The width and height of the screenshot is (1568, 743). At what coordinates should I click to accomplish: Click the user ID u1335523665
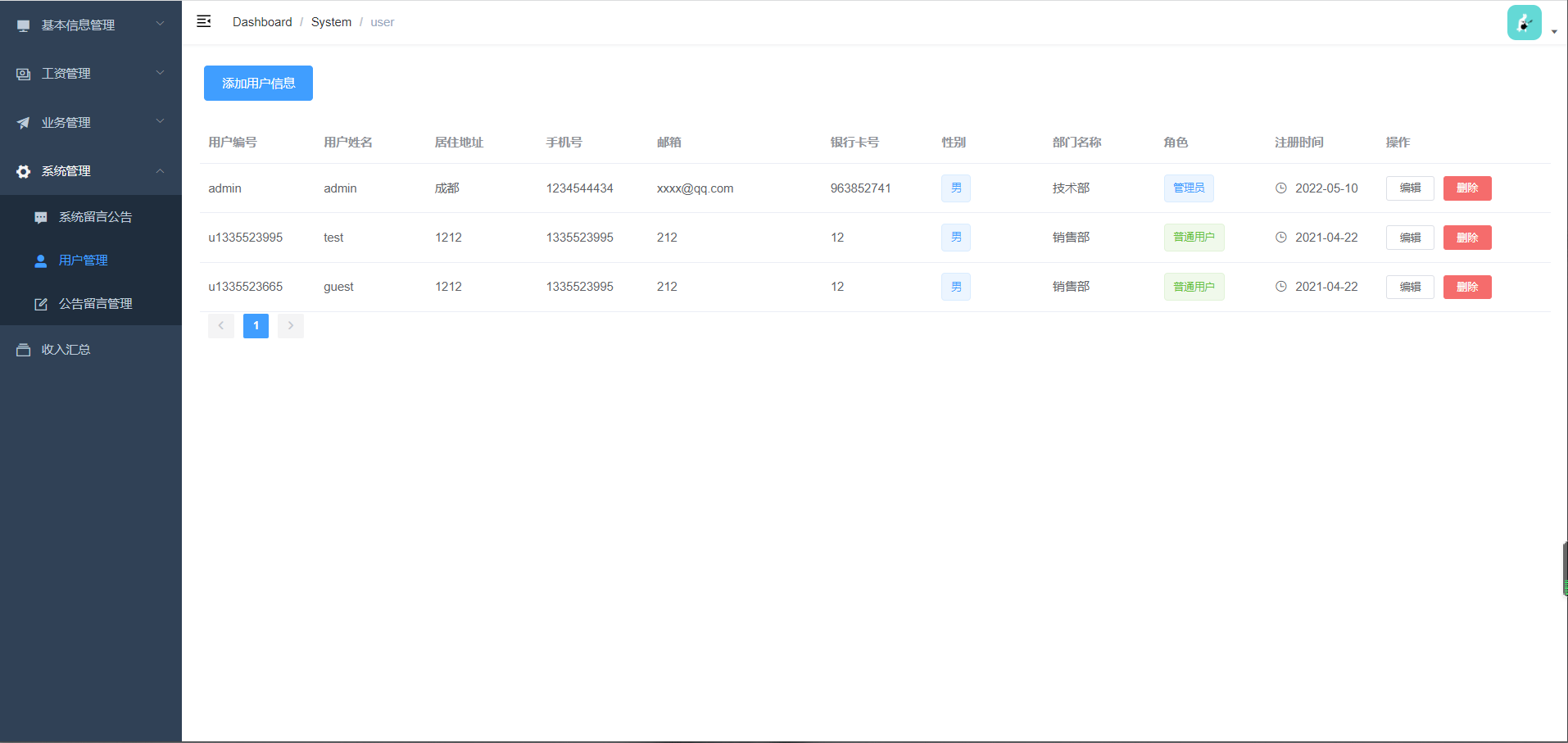245,287
